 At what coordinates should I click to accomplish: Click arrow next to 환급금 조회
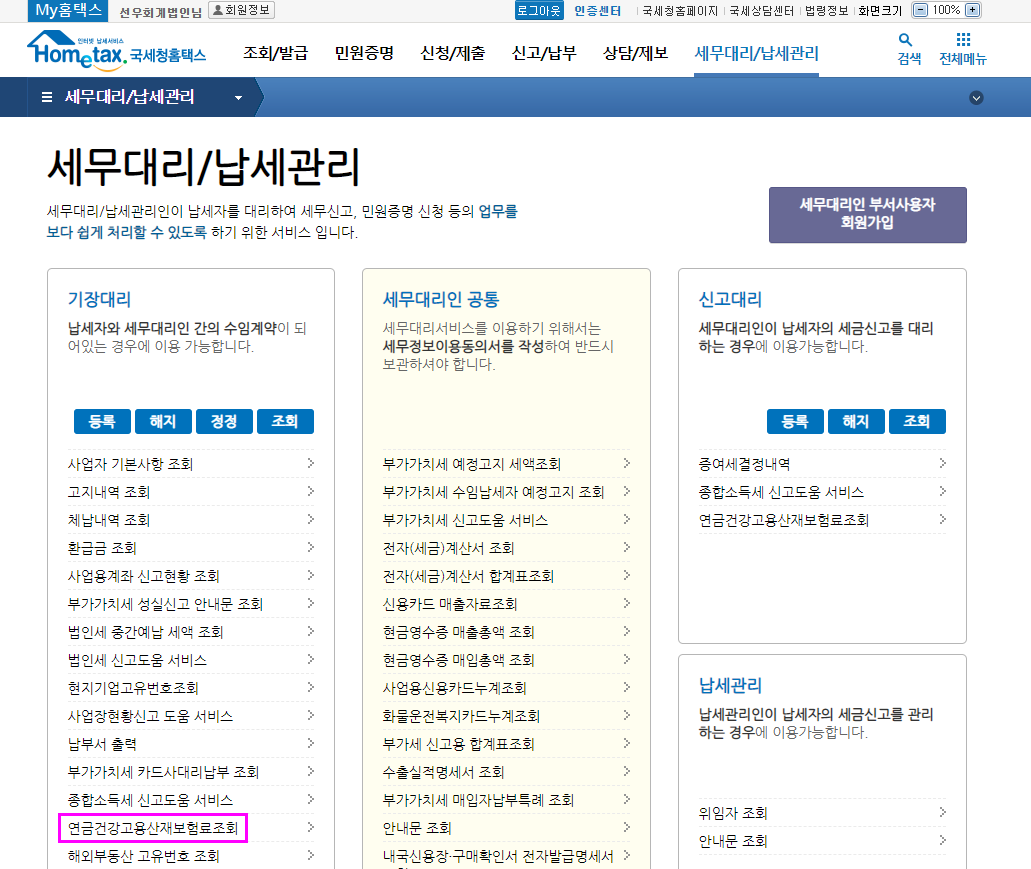[310, 548]
